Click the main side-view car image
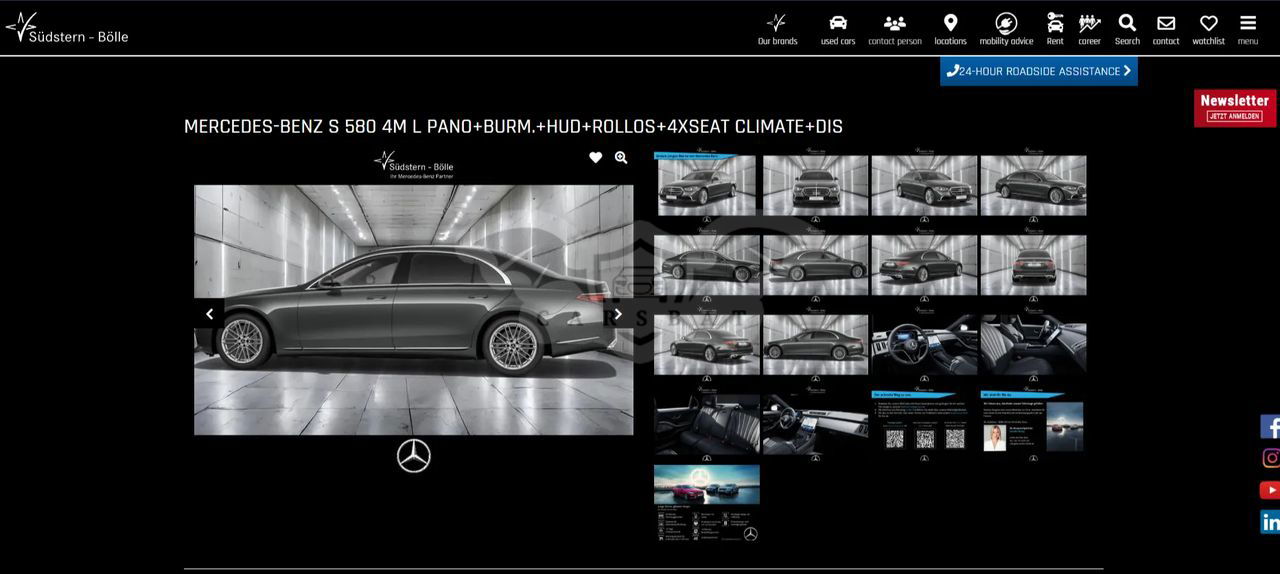Image resolution: width=1280 pixels, height=574 pixels. point(413,310)
